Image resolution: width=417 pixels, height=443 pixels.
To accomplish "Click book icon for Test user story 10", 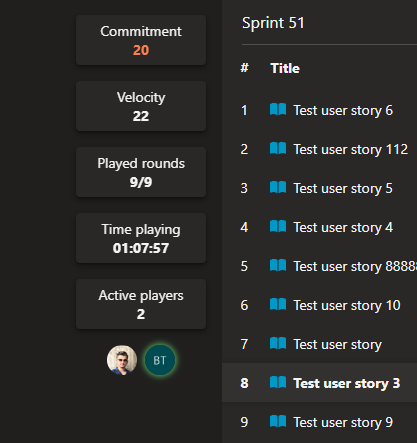I will point(278,304).
